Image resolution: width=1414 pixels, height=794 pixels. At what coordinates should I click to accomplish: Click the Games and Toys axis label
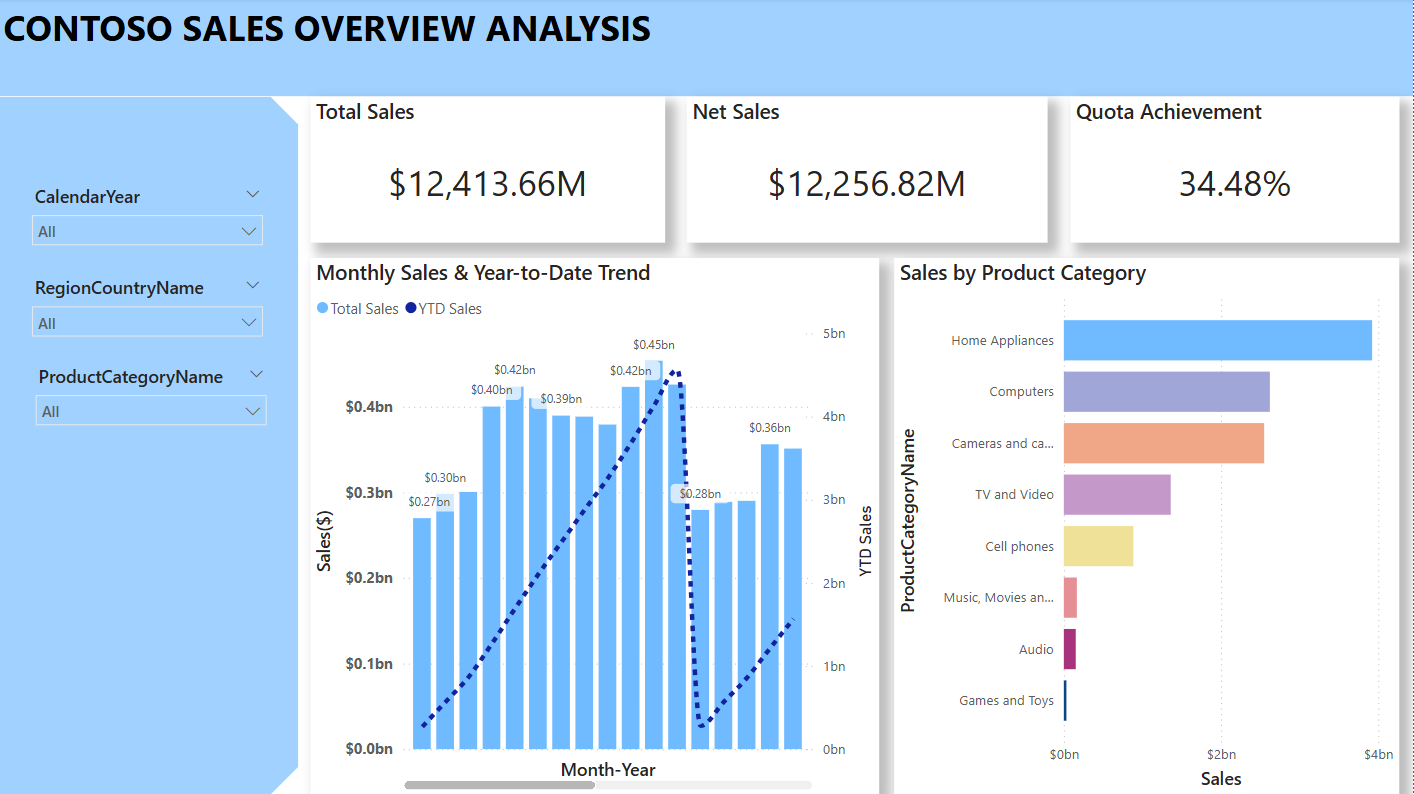pos(1006,701)
